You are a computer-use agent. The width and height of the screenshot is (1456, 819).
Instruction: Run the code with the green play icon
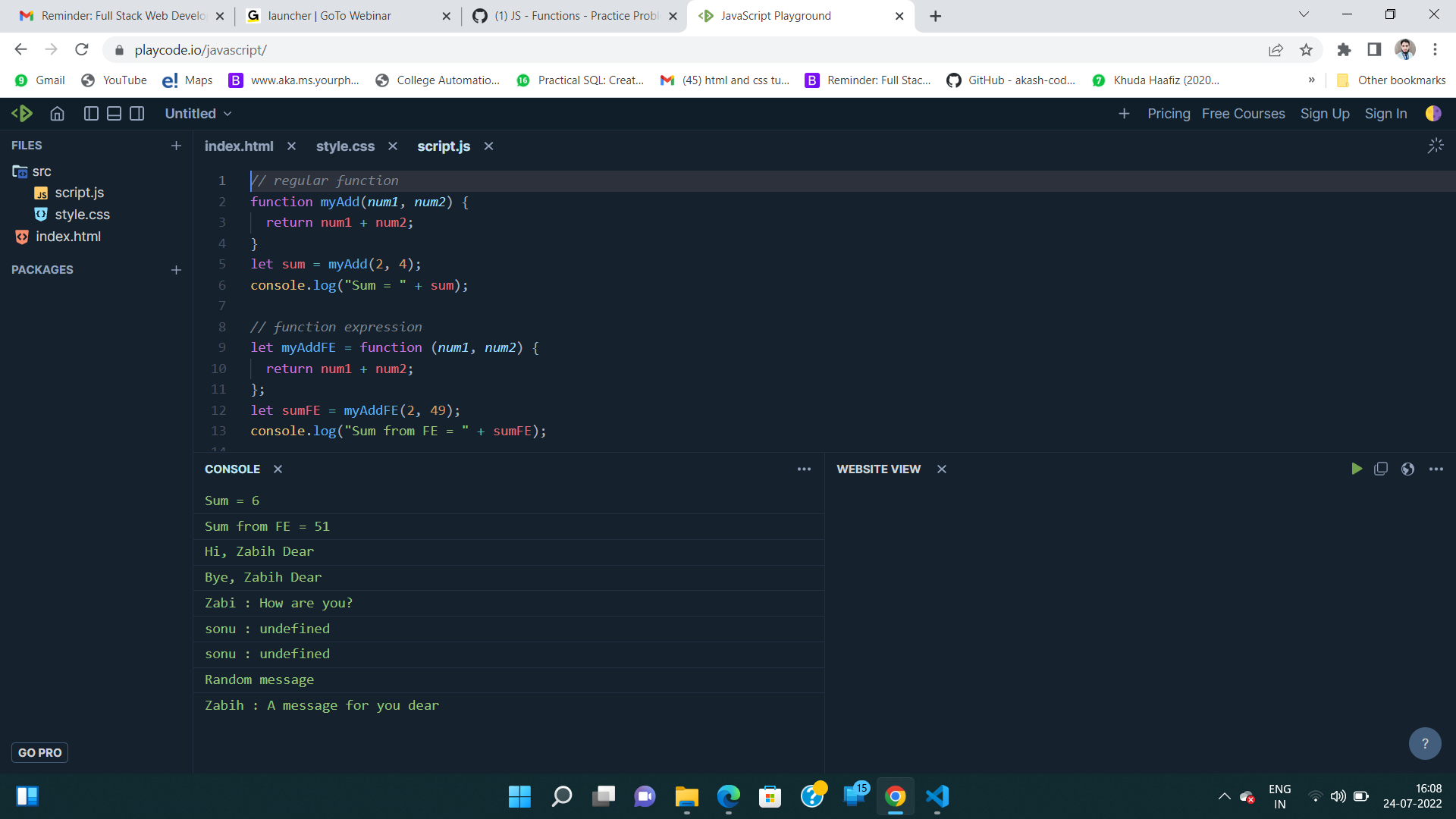(1357, 469)
